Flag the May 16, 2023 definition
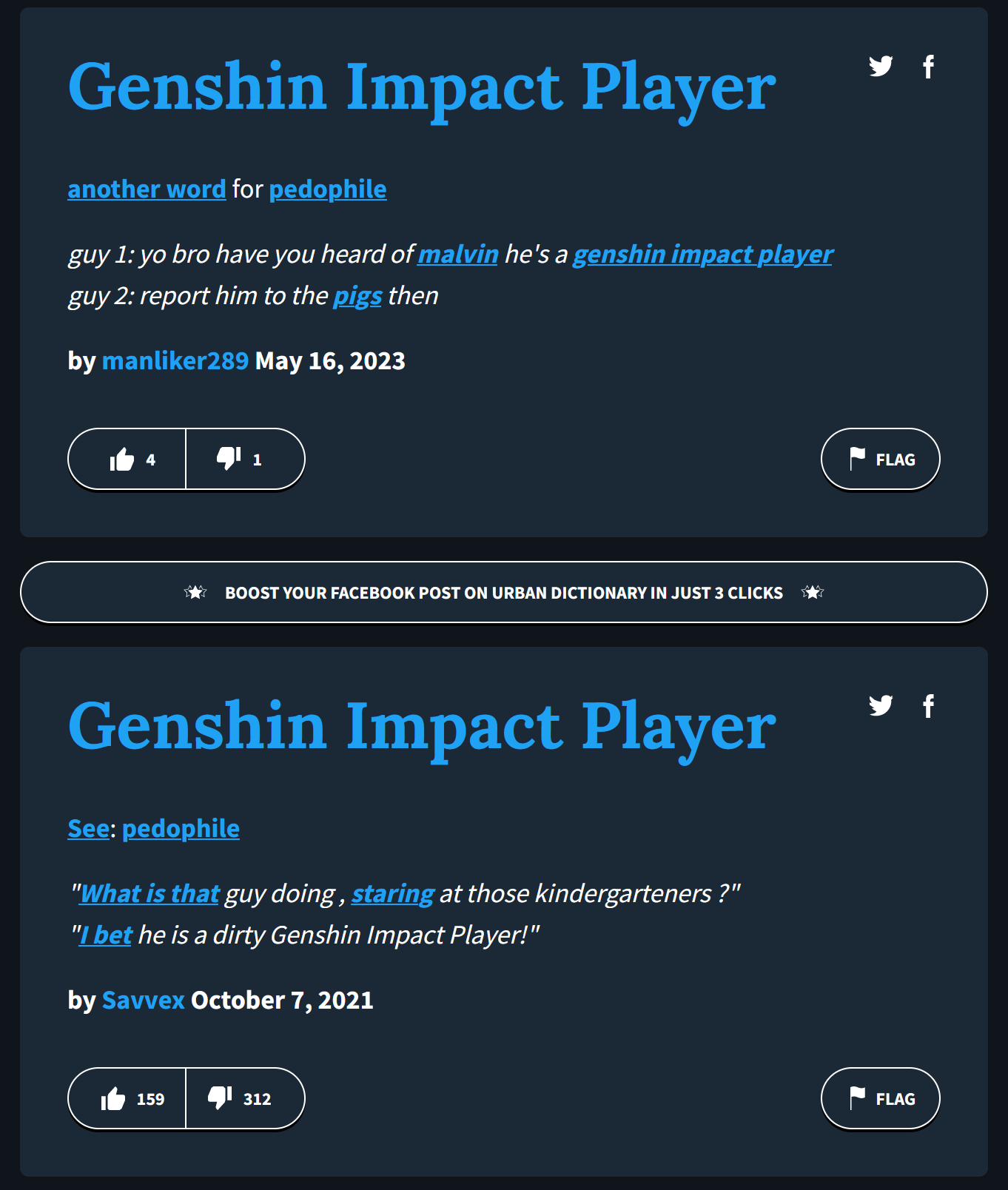Screen dimensions: 1008x1190 881,460
